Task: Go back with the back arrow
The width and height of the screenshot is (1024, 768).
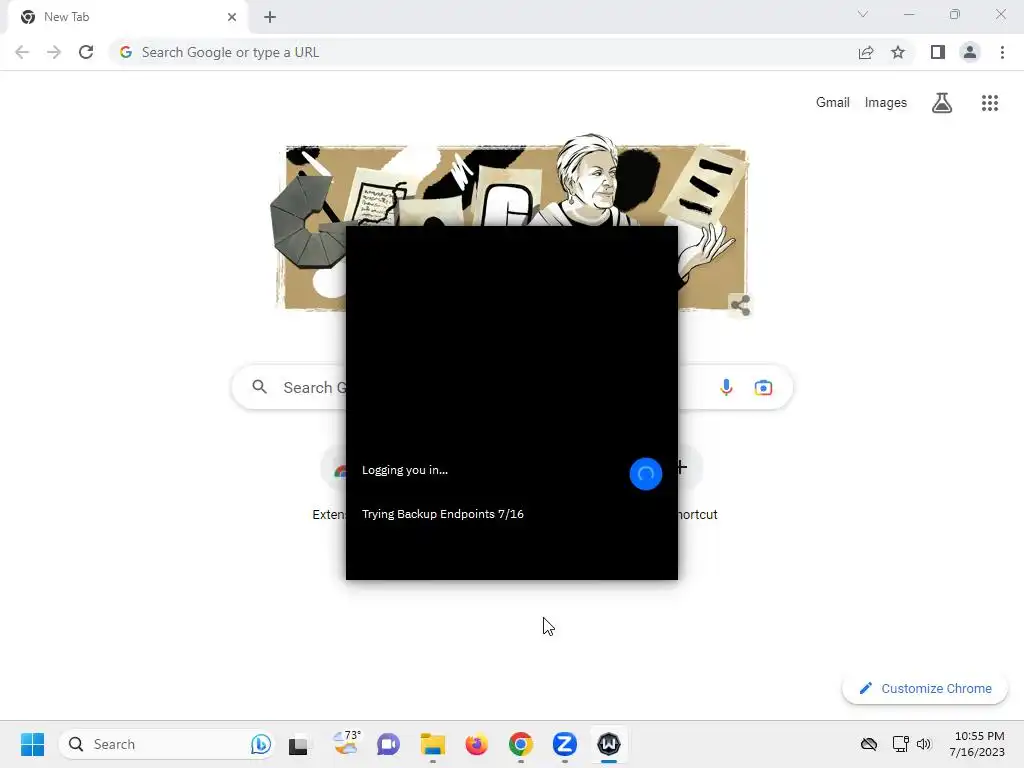Action: [22, 52]
